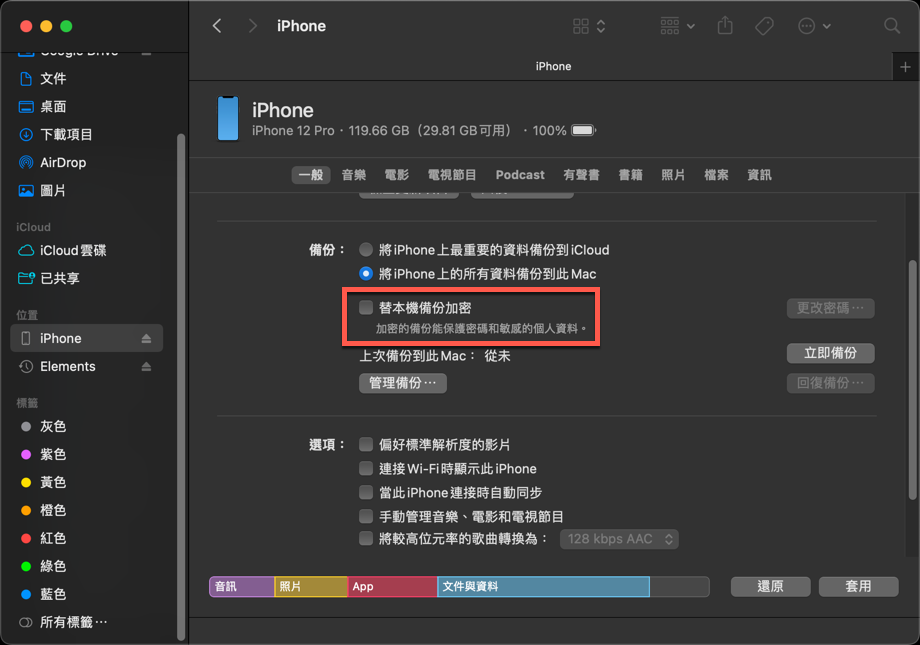Click 立即備份 to back up now

tap(830, 353)
